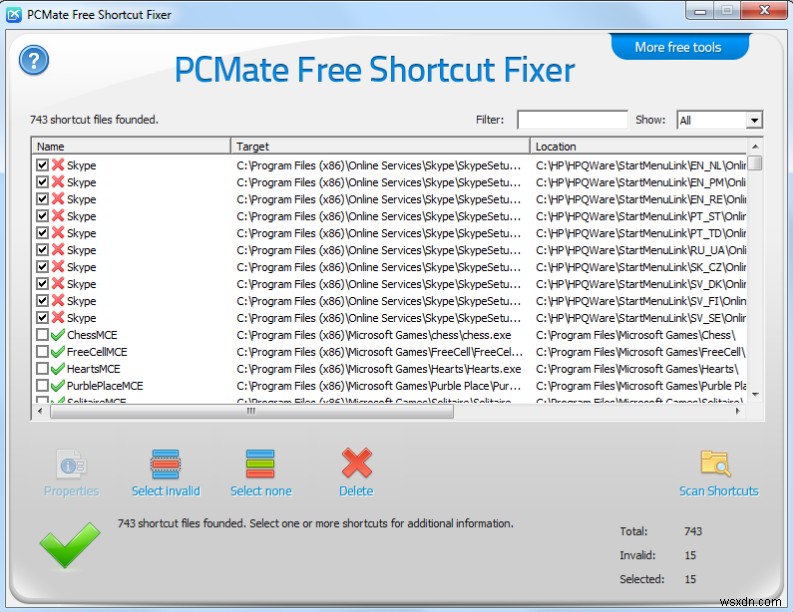This screenshot has height=612, width=793.
Task: Uncheck the Skype EN_NL row checkbox
Action: [42, 165]
